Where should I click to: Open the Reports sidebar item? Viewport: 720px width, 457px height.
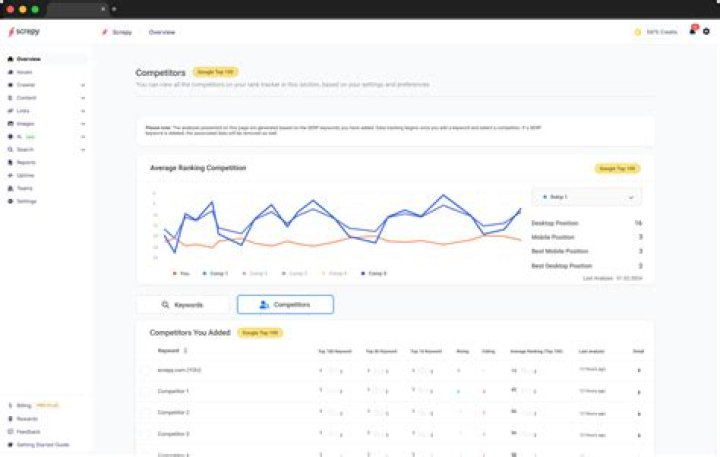26,162
